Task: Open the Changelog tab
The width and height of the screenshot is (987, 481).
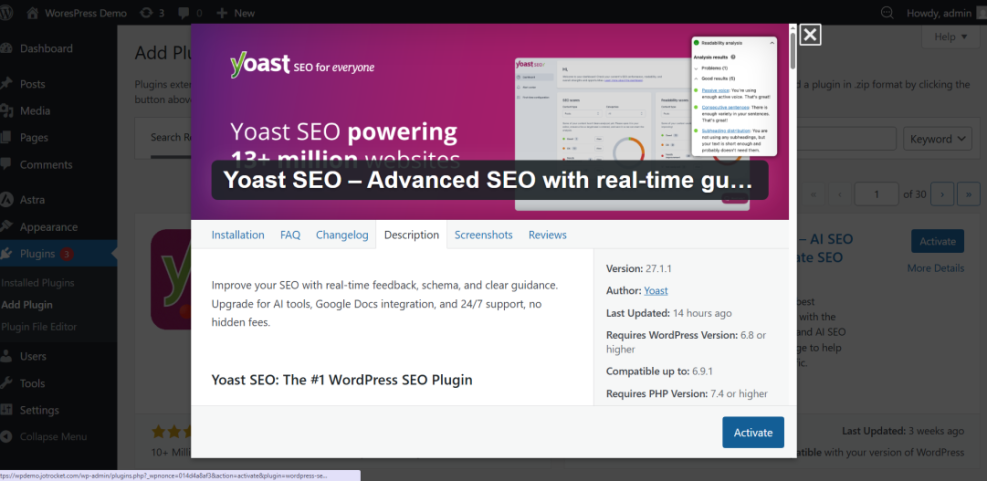Action: click(342, 235)
